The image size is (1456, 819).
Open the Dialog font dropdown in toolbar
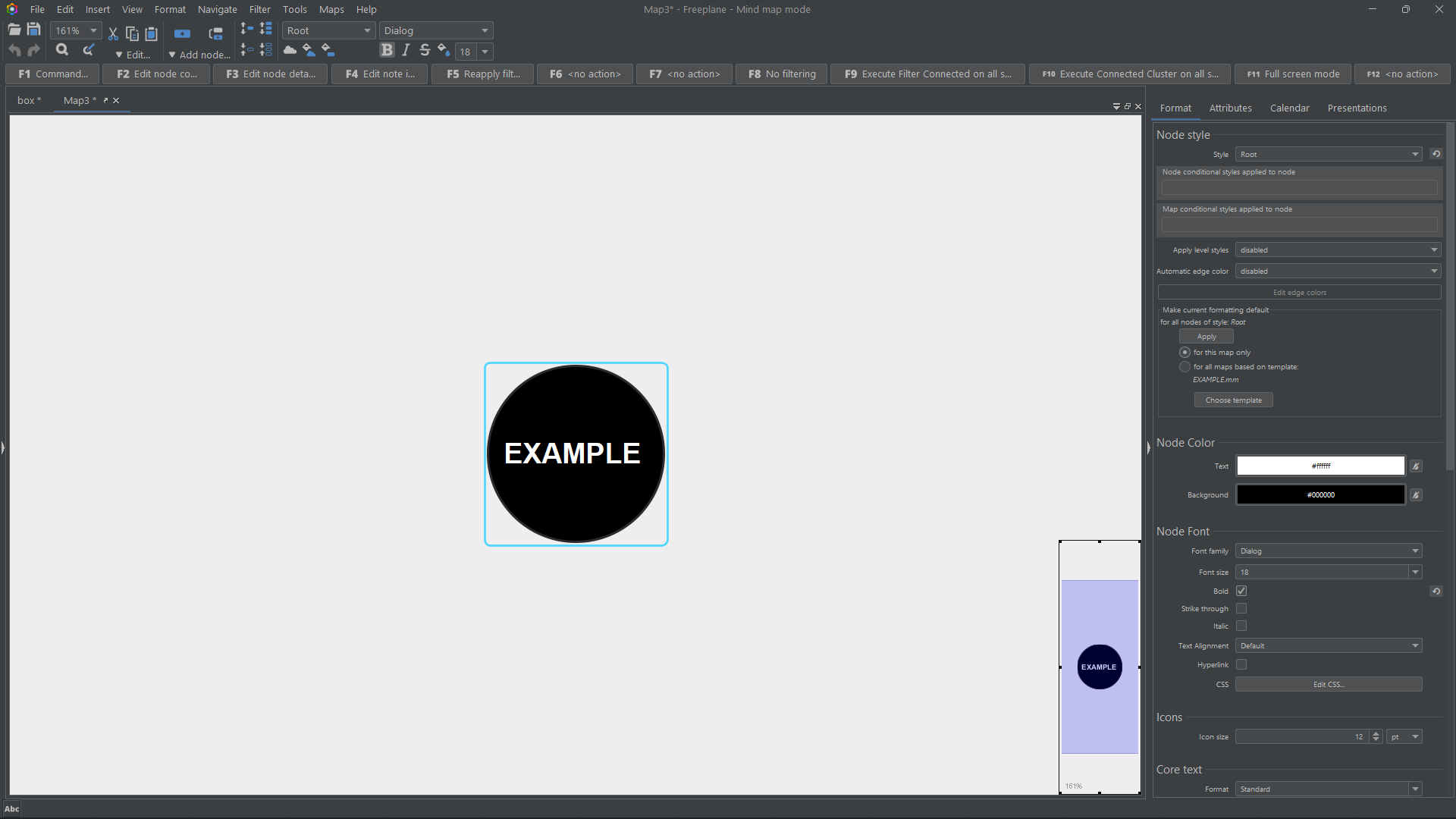(436, 30)
